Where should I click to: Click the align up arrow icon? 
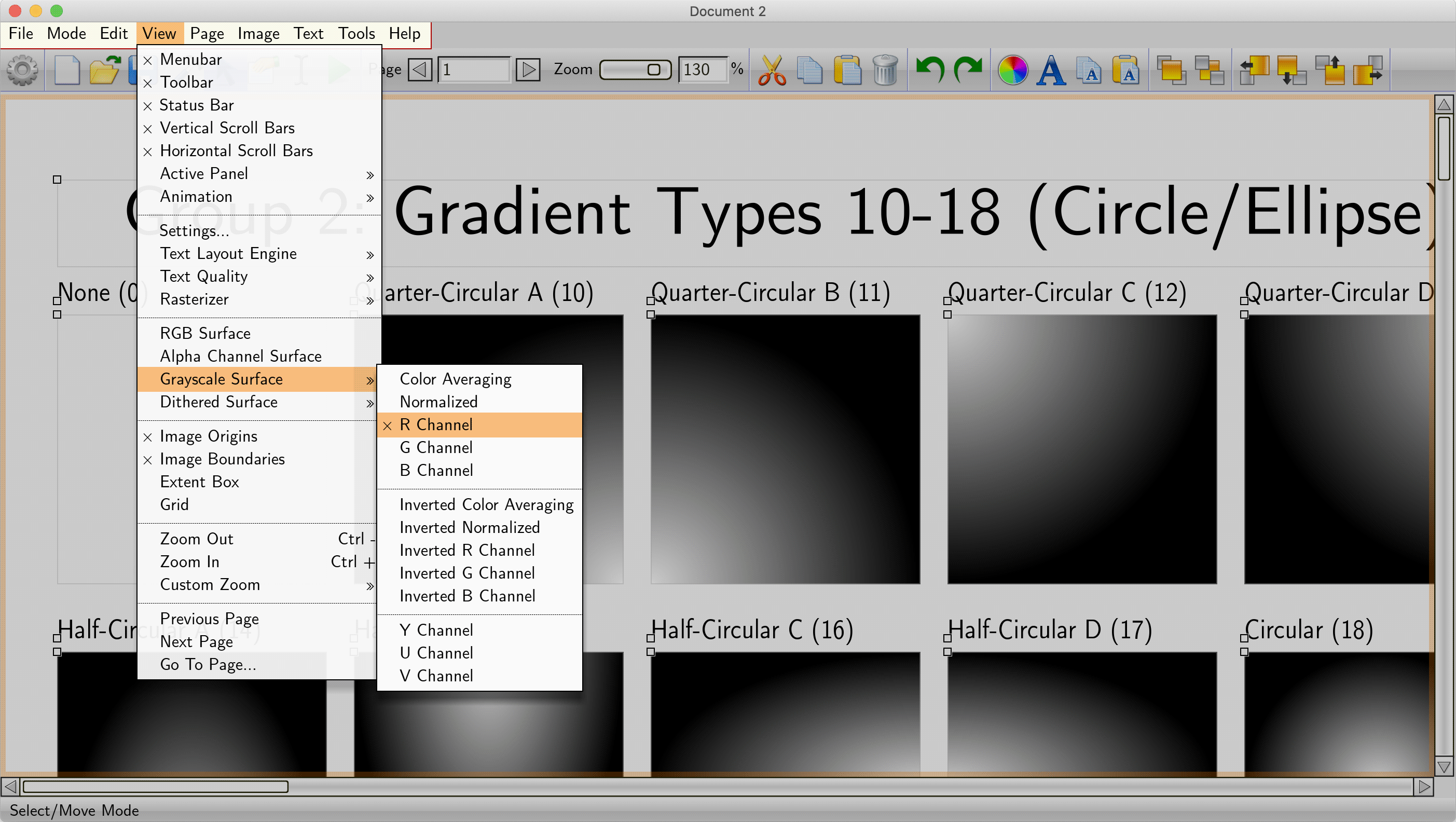[x=1330, y=70]
